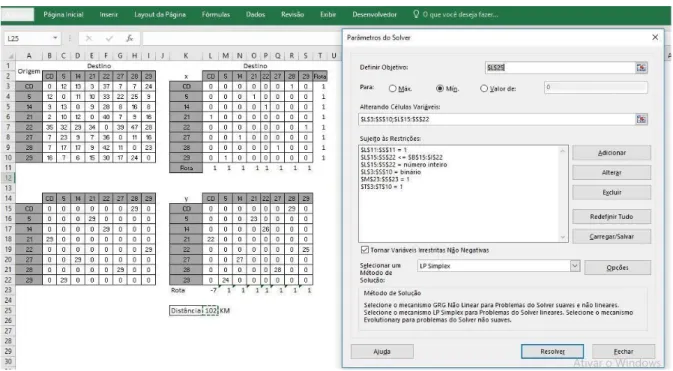The image size is (673, 371).
Task: Select constraint $M$23:$S$23 = 1
Action: click(385, 179)
